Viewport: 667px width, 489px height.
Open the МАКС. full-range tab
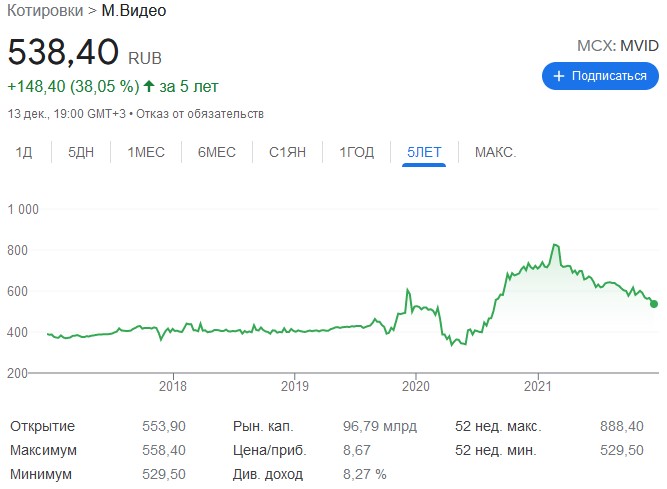coord(496,152)
